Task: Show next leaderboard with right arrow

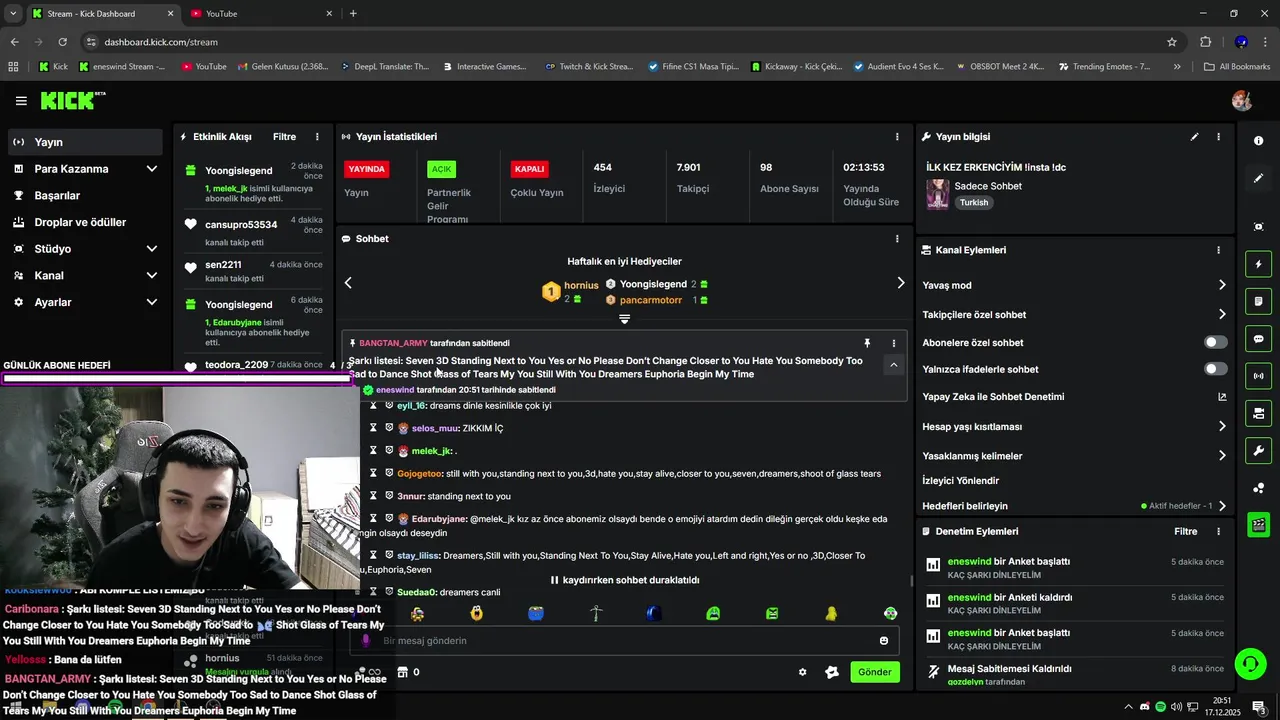Action: tap(900, 283)
